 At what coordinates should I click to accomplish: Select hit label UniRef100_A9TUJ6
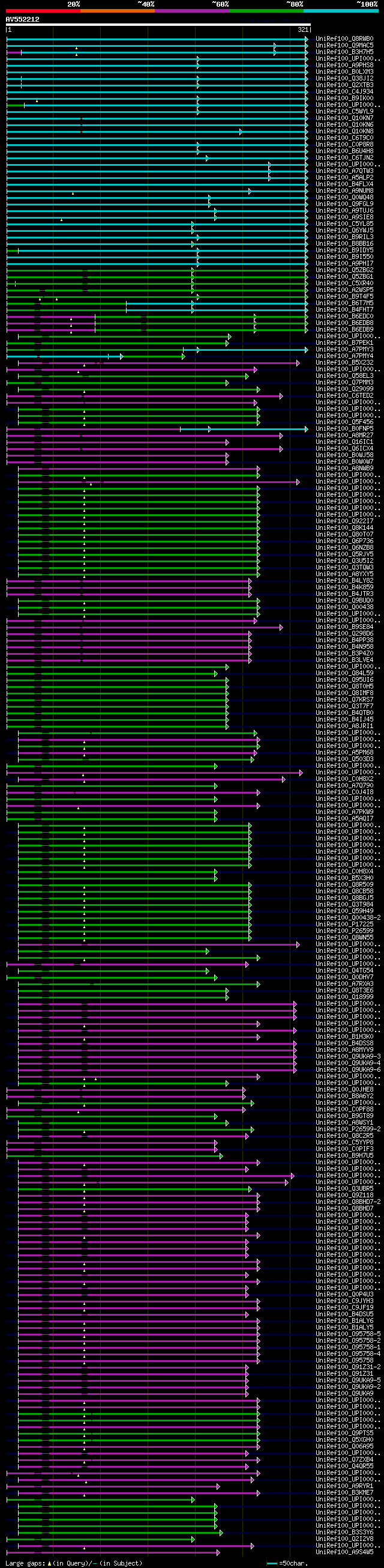coord(344,211)
